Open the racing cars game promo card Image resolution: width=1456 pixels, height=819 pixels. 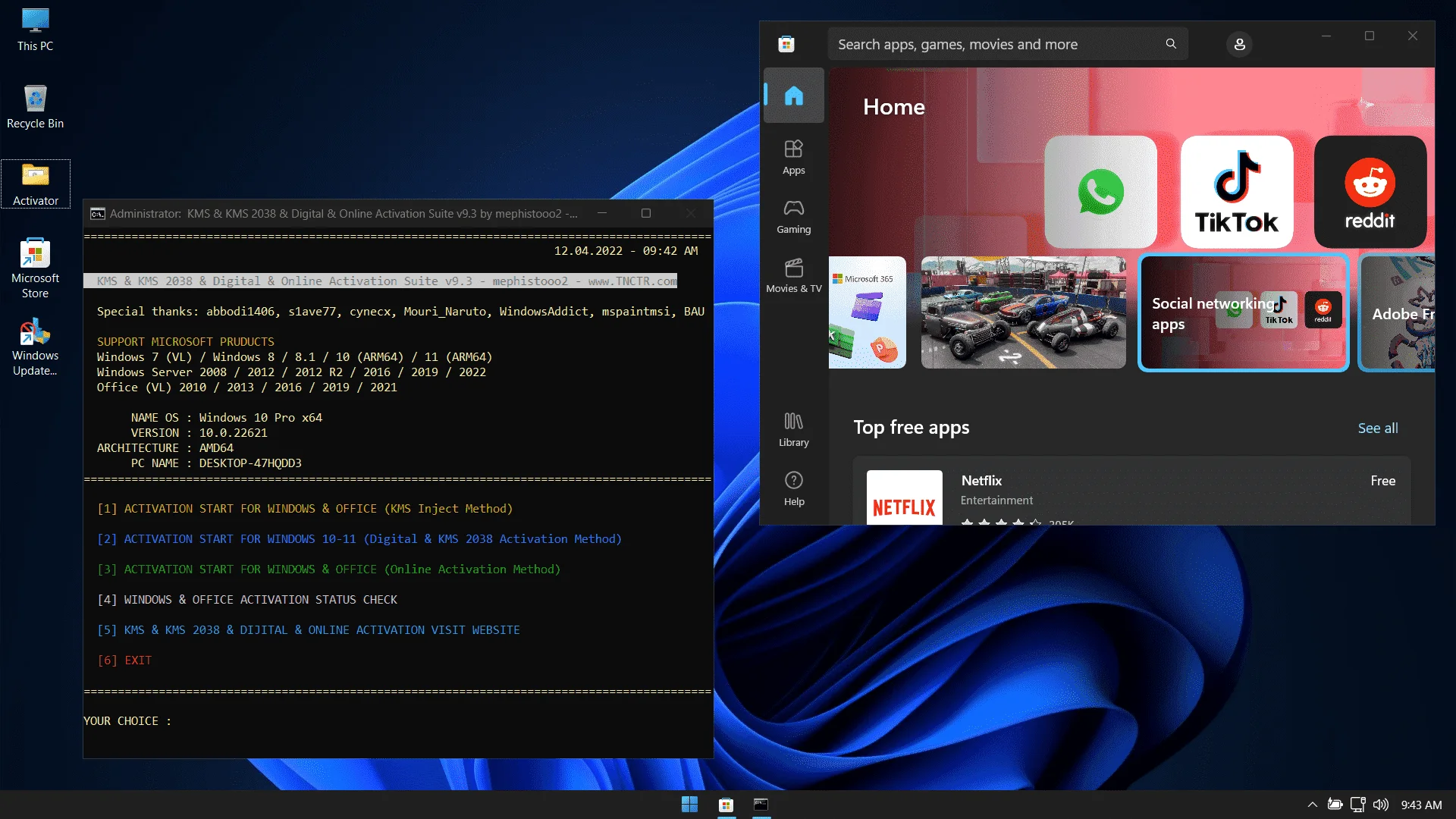click(1023, 312)
